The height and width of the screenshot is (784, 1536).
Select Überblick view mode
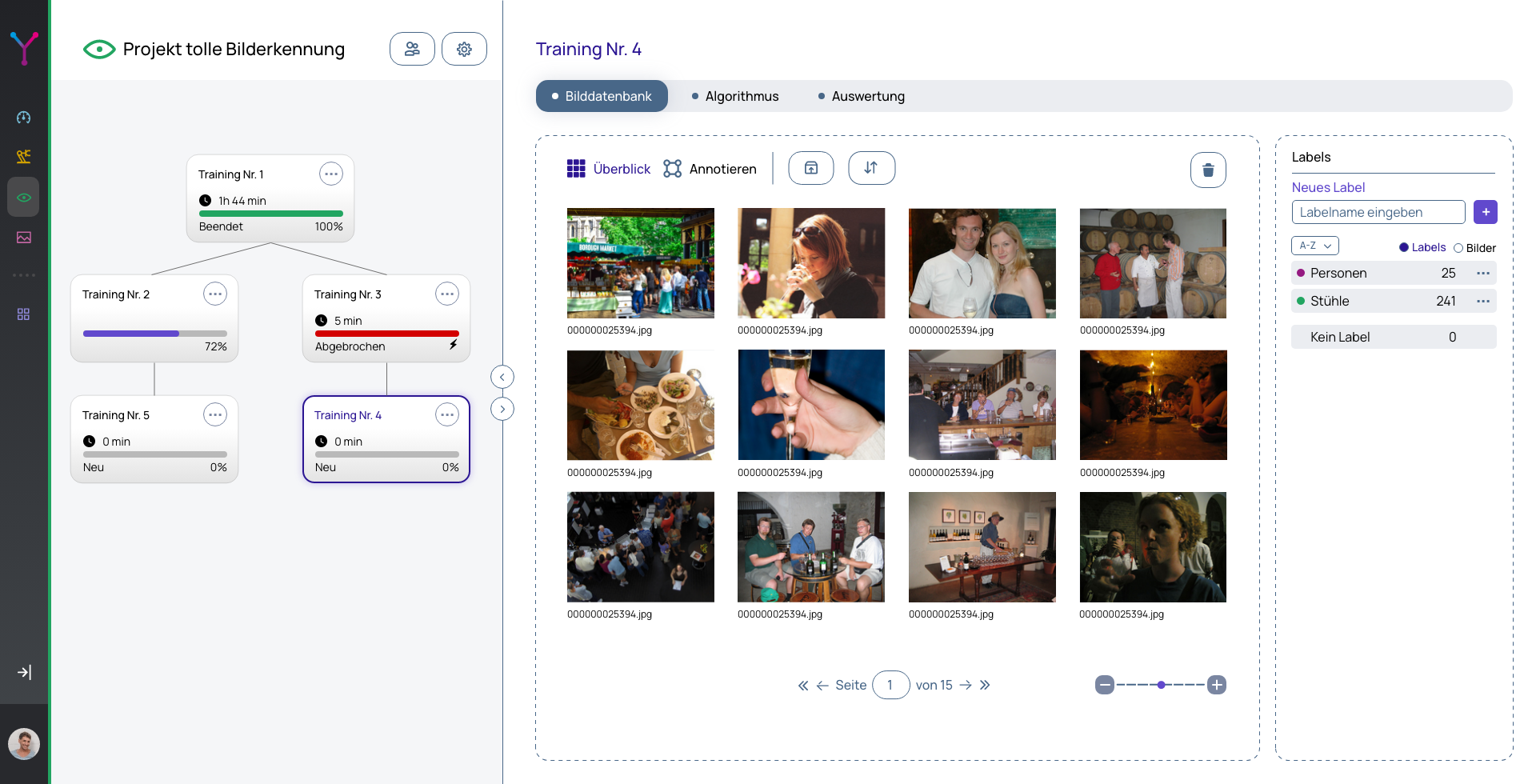(x=609, y=169)
